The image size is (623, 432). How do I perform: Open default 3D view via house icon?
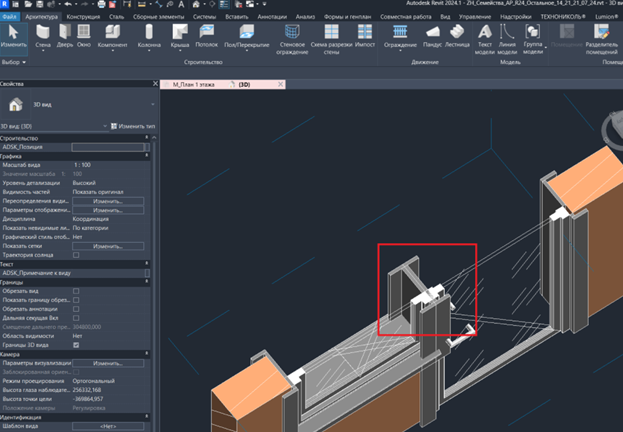(196, 4)
